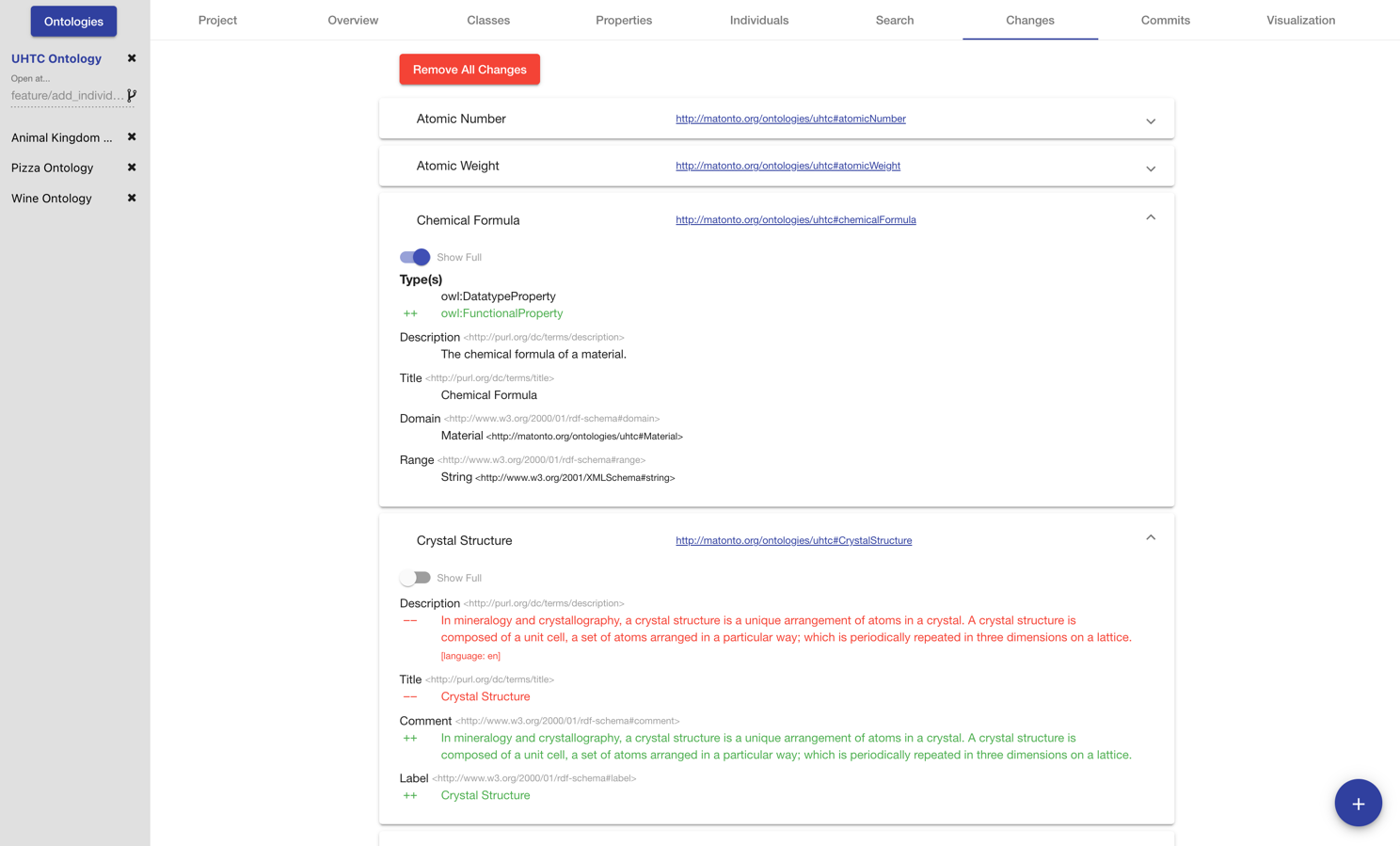The image size is (1400, 846).
Task: Open the CrystalStructure IRI link
Action: [793, 540]
